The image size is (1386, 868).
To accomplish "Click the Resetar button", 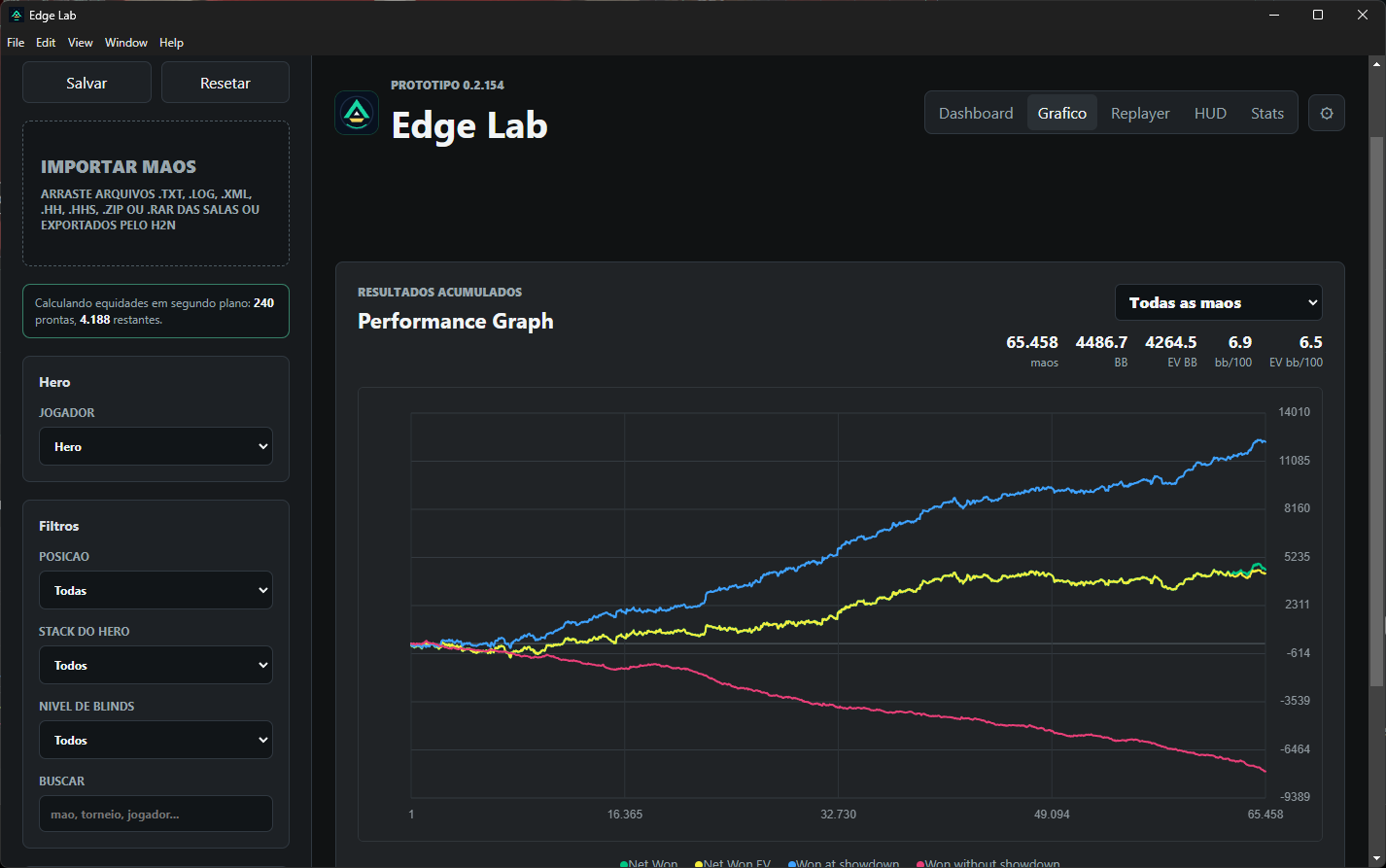I will pos(225,83).
